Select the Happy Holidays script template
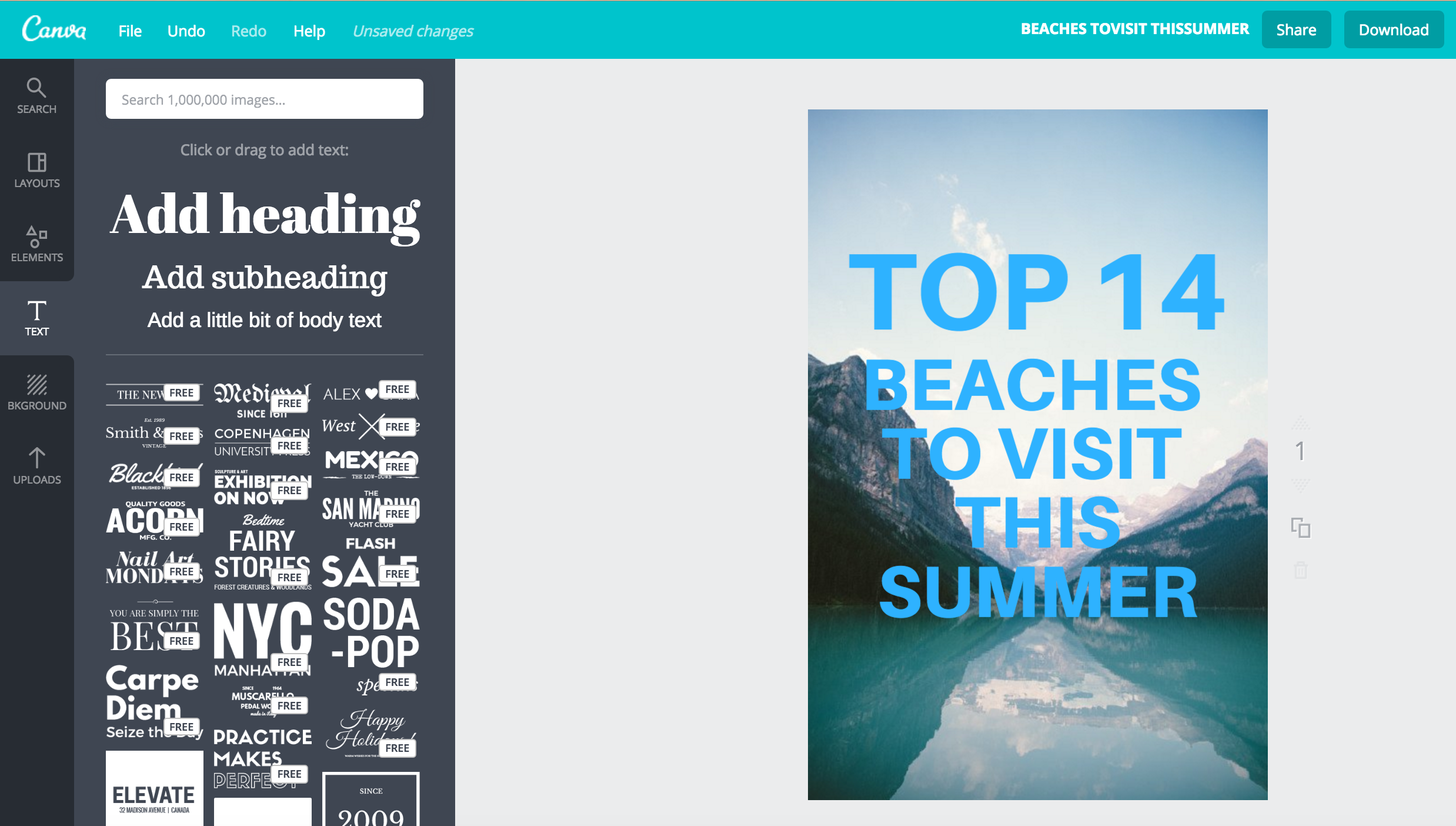 [370, 733]
